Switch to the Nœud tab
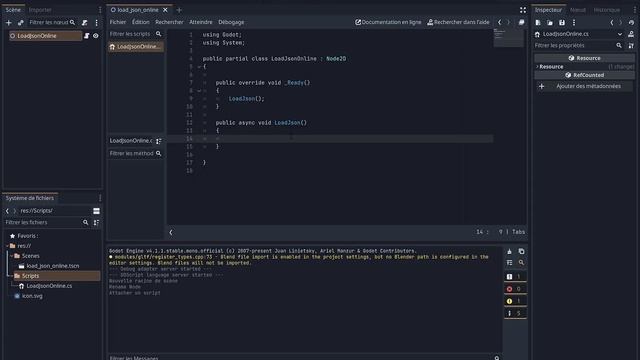The height and width of the screenshot is (360, 640). click(578, 10)
